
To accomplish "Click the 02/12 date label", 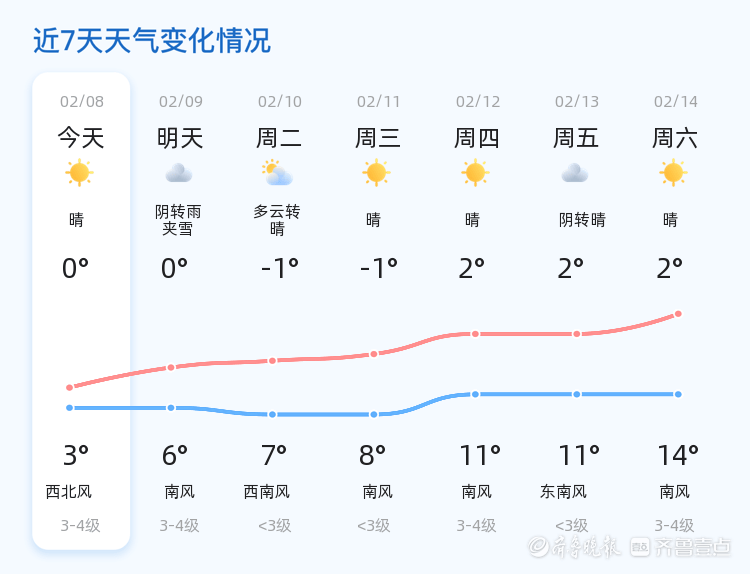I will [x=478, y=101].
